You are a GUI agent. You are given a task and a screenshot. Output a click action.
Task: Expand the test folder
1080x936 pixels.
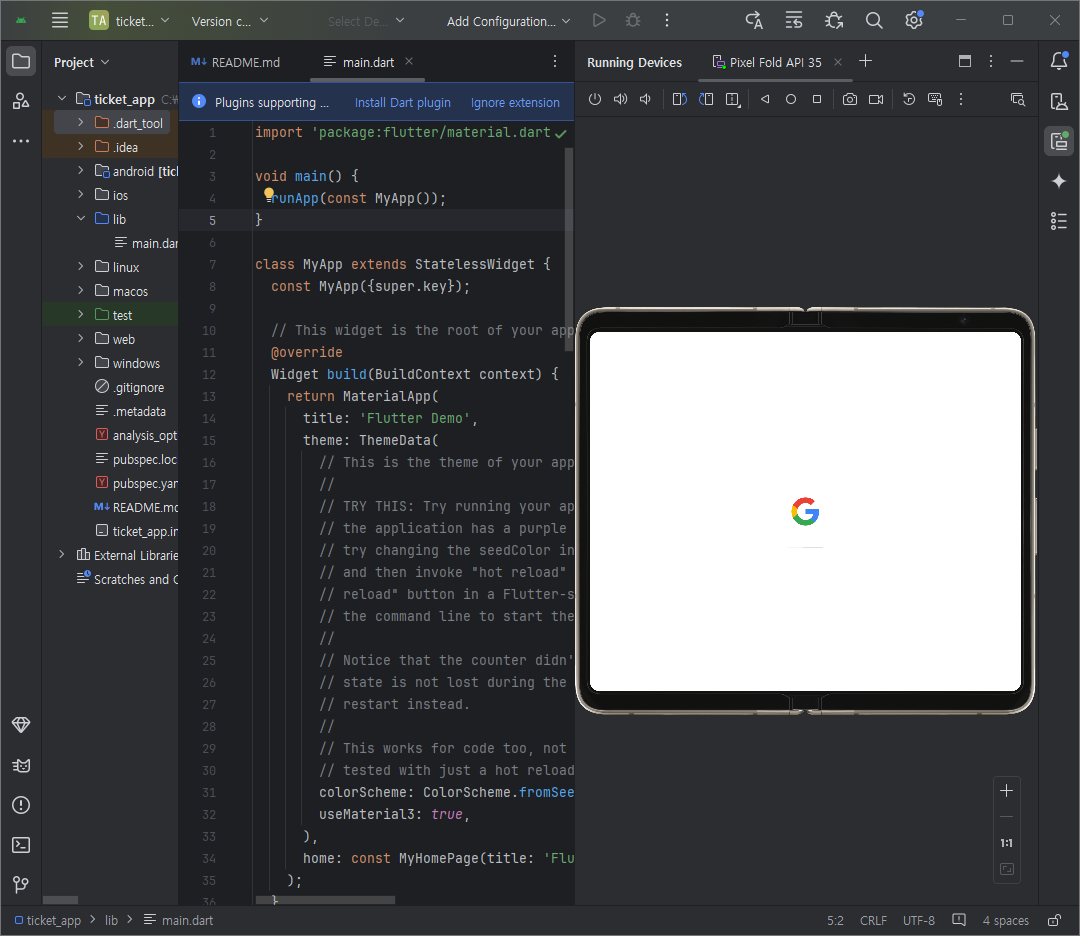[x=81, y=315]
